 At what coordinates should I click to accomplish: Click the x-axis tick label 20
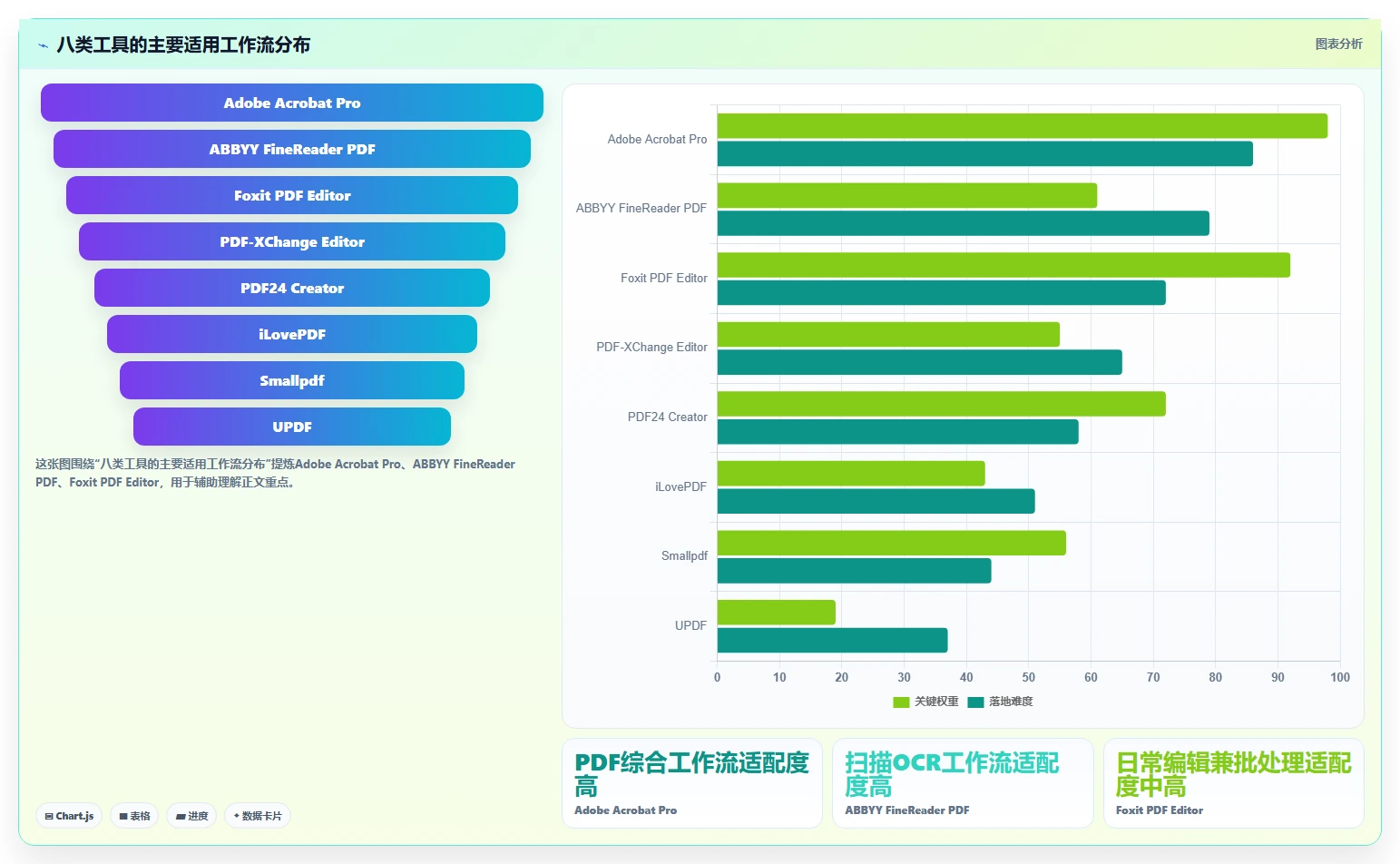[x=842, y=677]
